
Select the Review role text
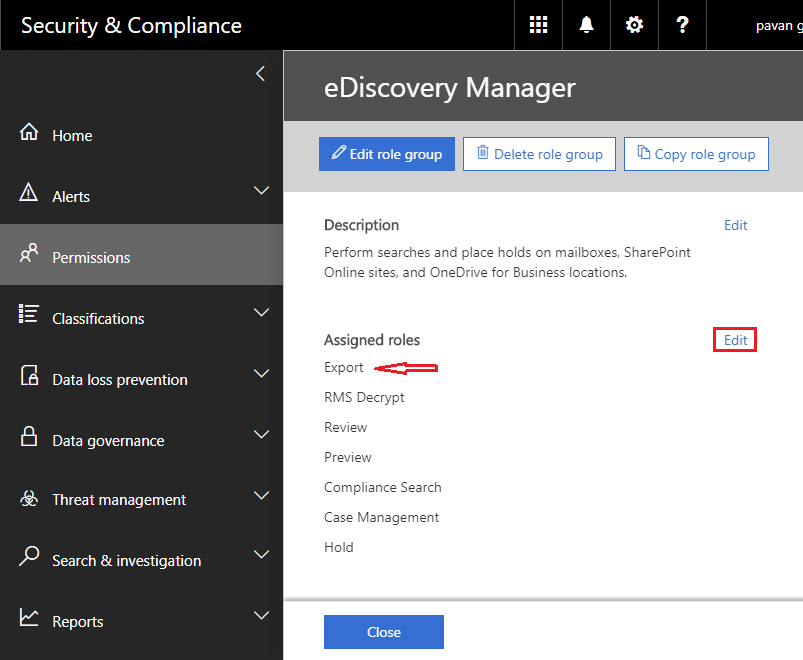(346, 428)
